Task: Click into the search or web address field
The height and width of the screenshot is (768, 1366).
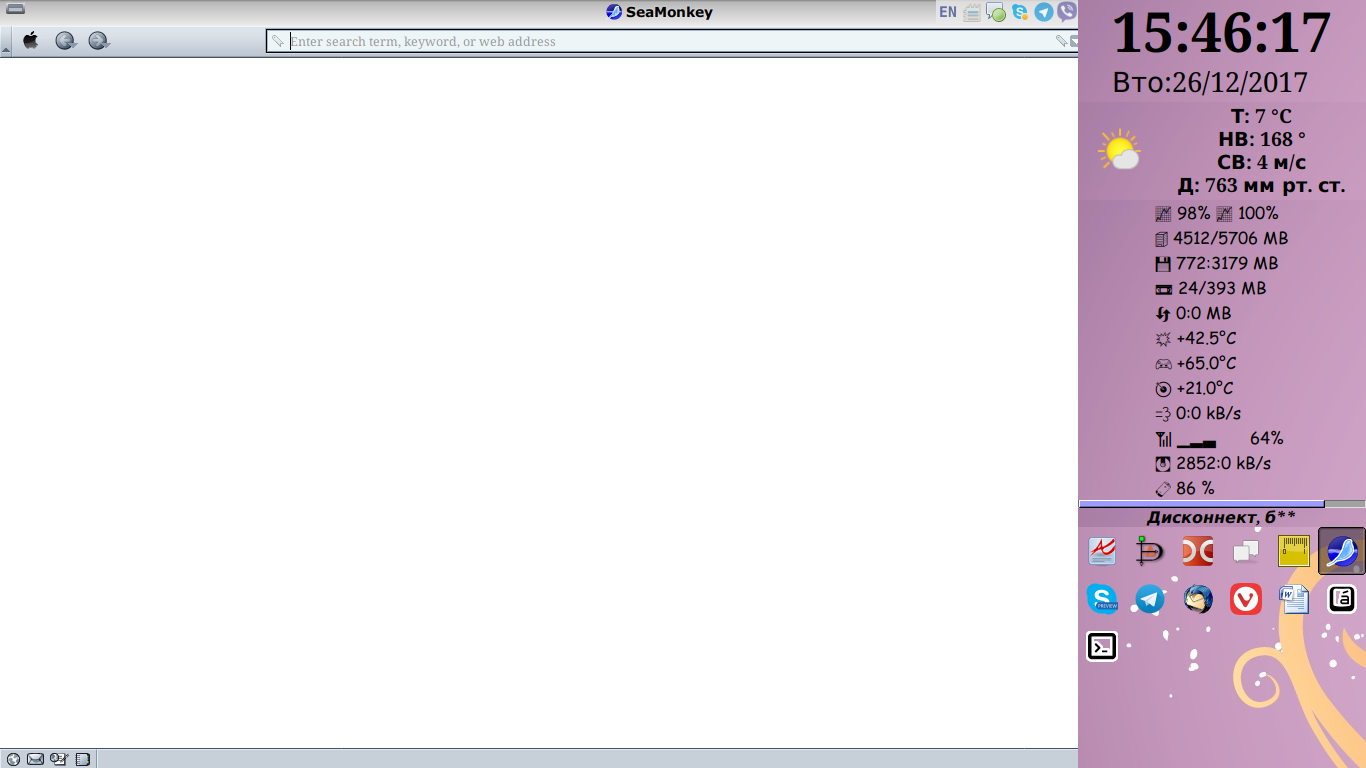Action: [x=670, y=41]
